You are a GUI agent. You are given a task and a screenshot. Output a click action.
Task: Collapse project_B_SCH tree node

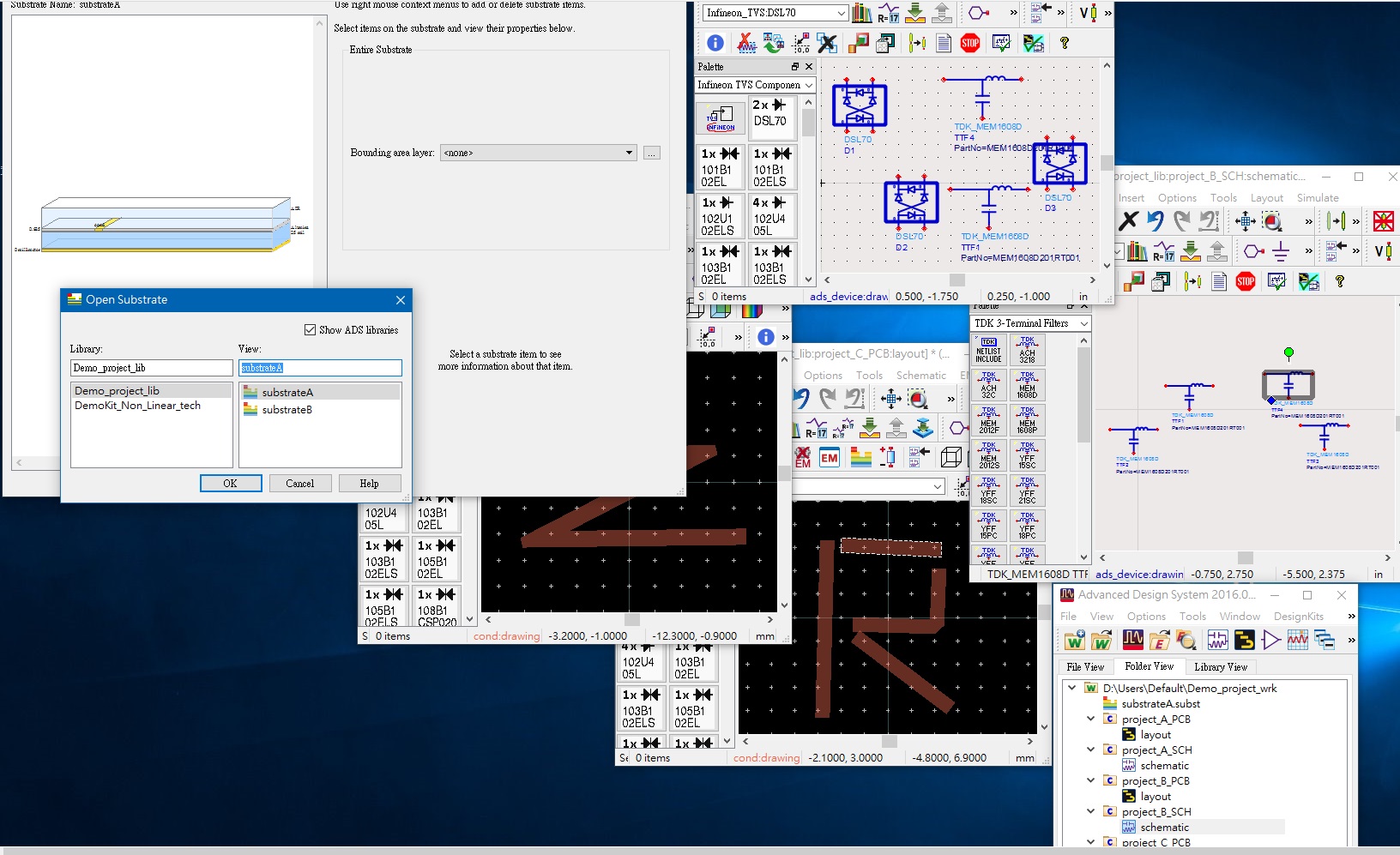1090,811
